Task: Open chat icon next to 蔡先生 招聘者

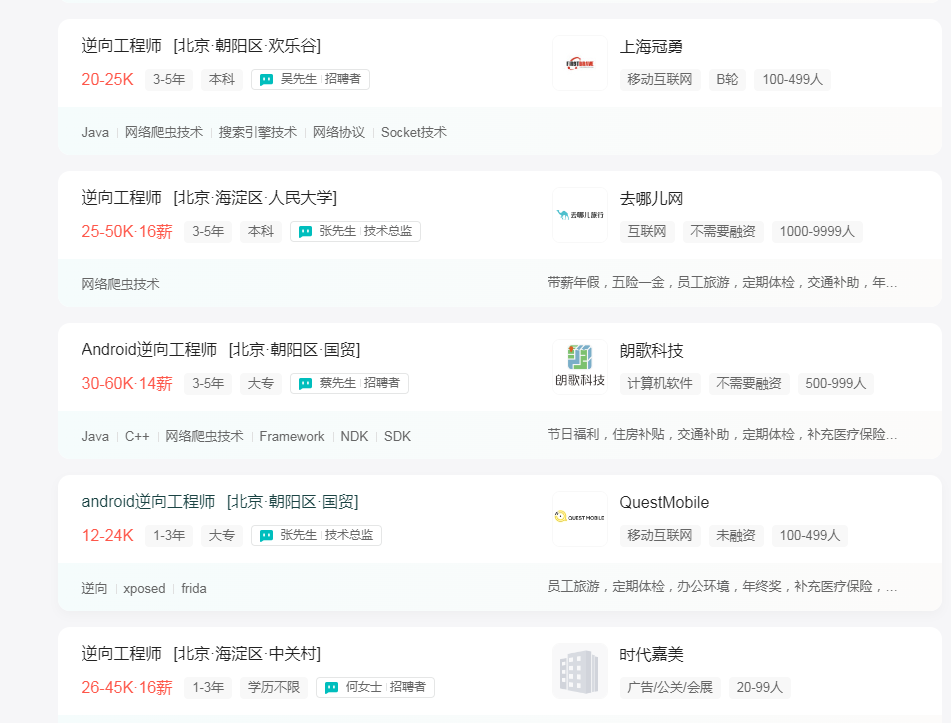Action: [306, 383]
